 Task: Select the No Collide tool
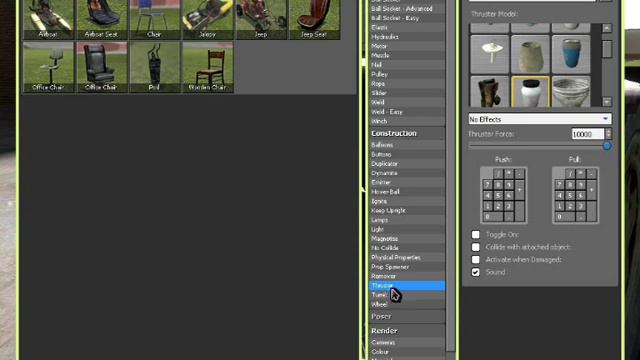pos(407,248)
